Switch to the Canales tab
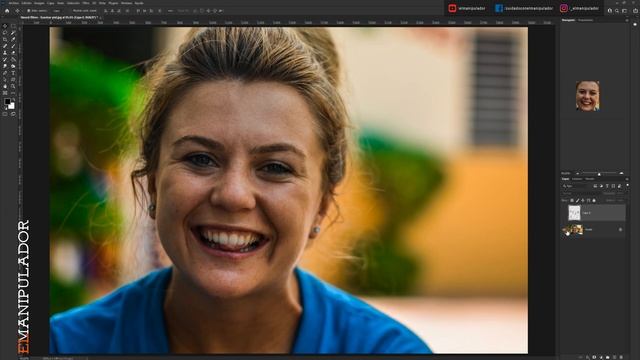640x360 pixels. point(577,179)
